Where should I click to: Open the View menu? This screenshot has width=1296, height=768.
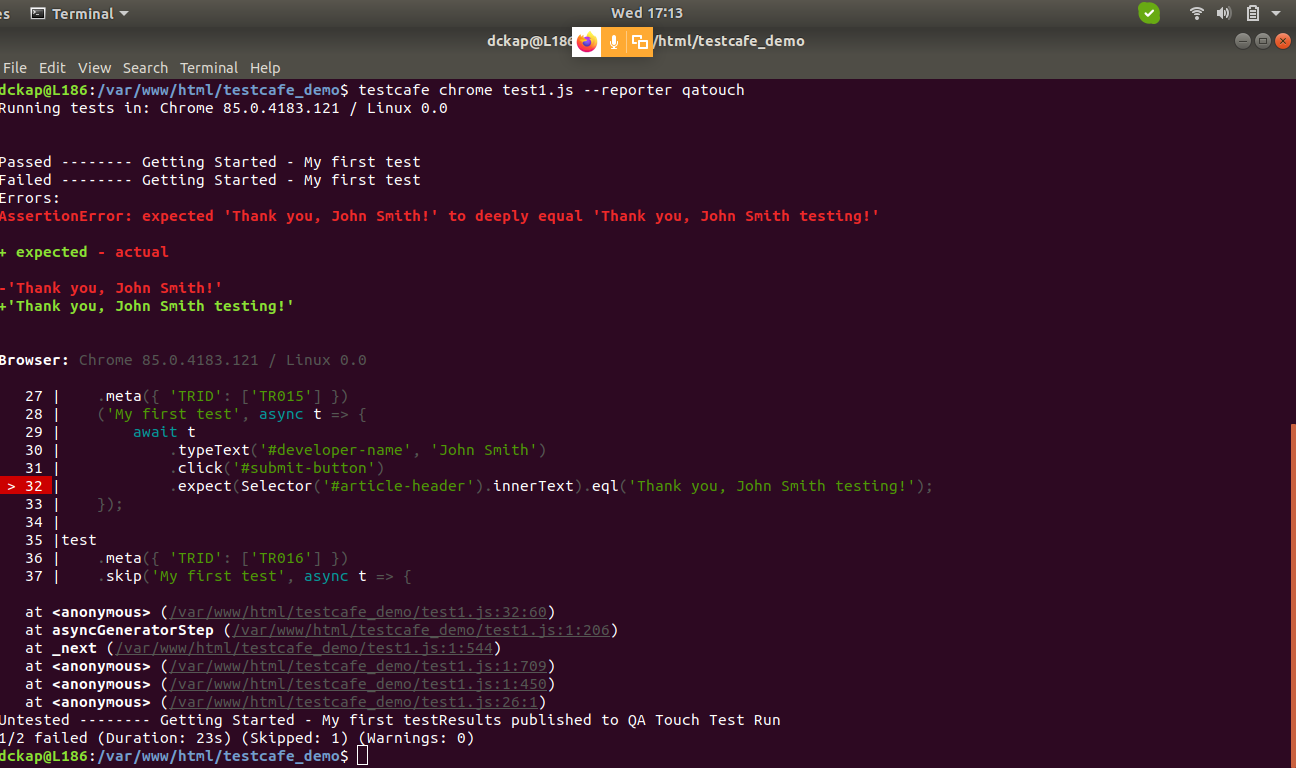pyautogui.click(x=94, y=68)
